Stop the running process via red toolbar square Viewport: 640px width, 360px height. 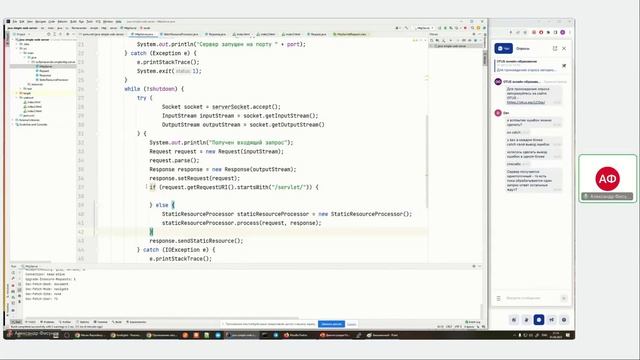click(465, 28)
